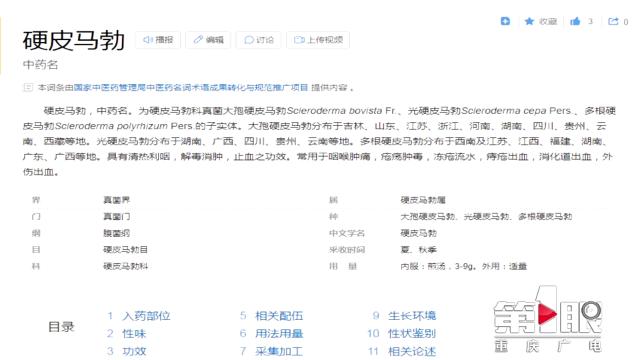The width and height of the screenshot is (640, 360).
Task: Click the blue plus add icon
Action: (x=505, y=21)
